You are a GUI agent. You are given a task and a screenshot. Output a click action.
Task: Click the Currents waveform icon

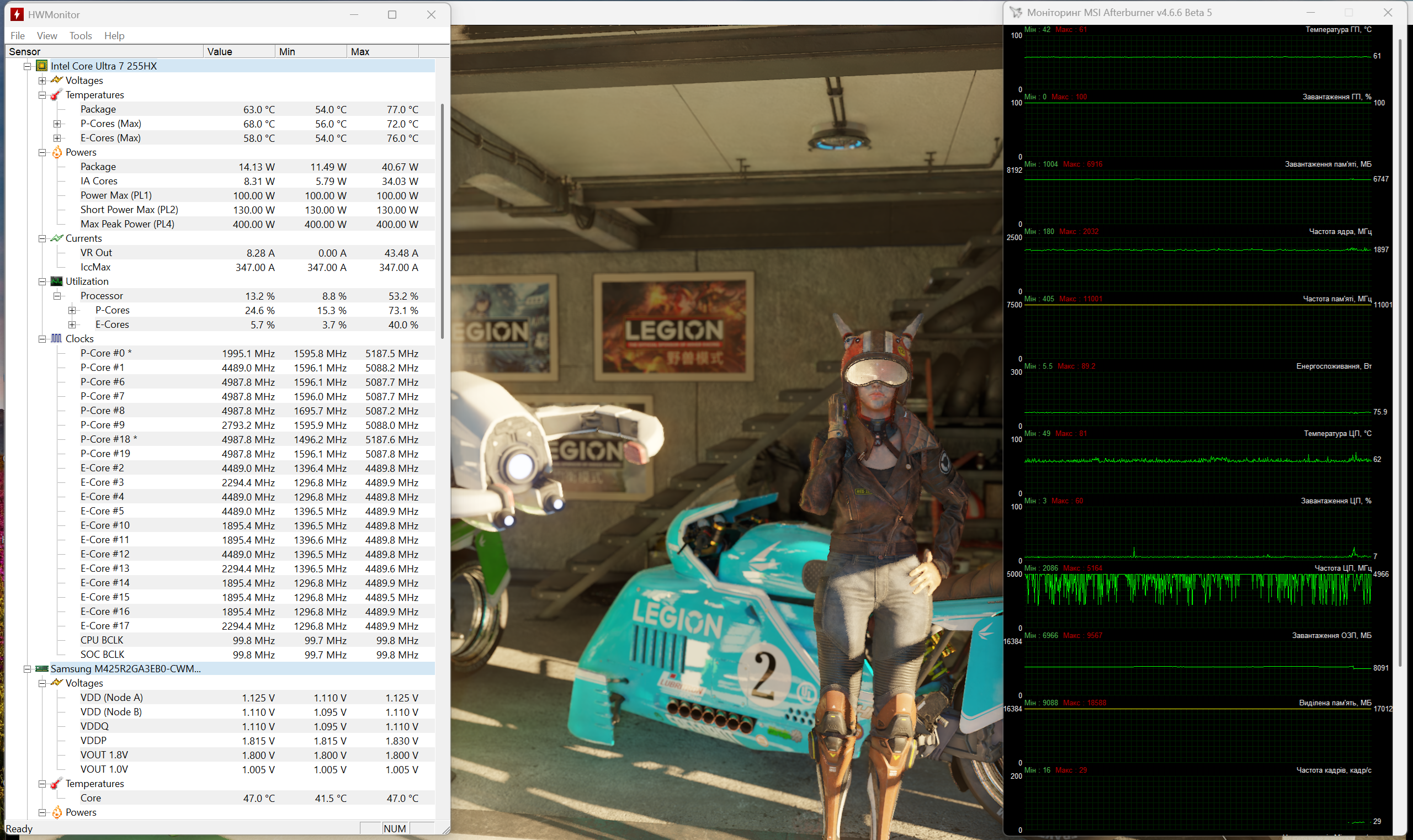pyautogui.click(x=57, y=238)
